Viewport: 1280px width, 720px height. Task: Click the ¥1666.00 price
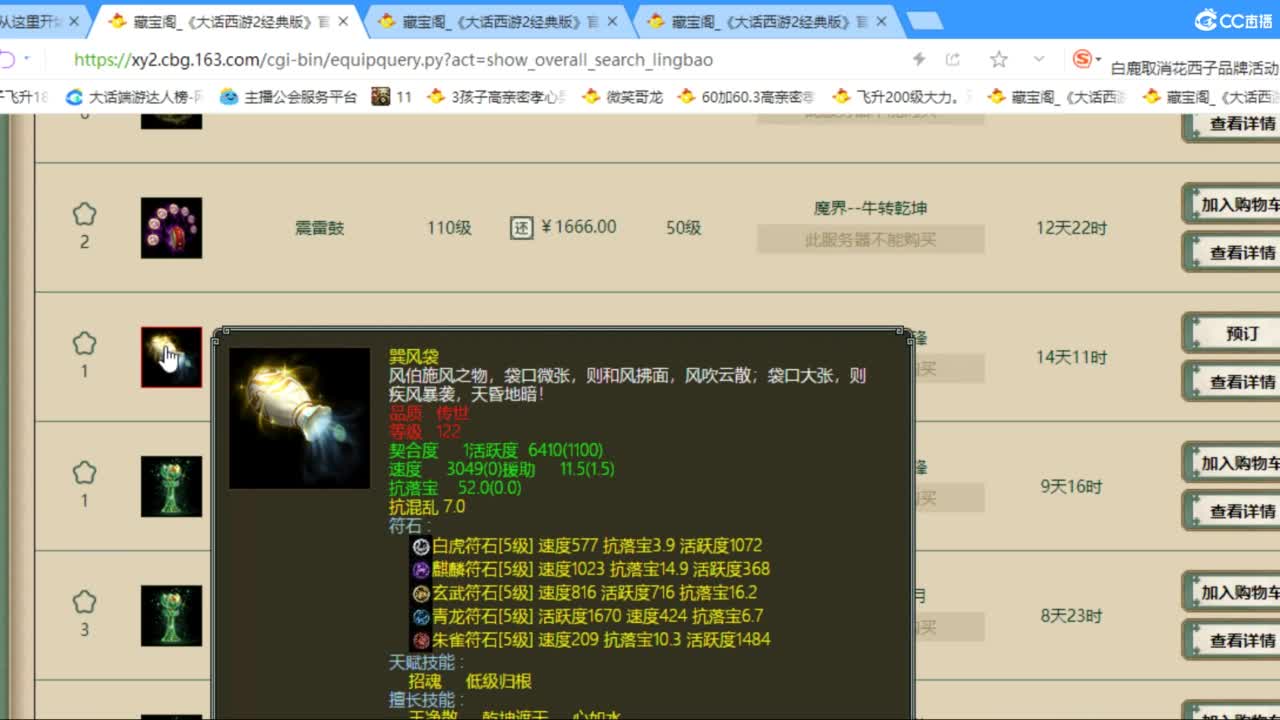578,227
